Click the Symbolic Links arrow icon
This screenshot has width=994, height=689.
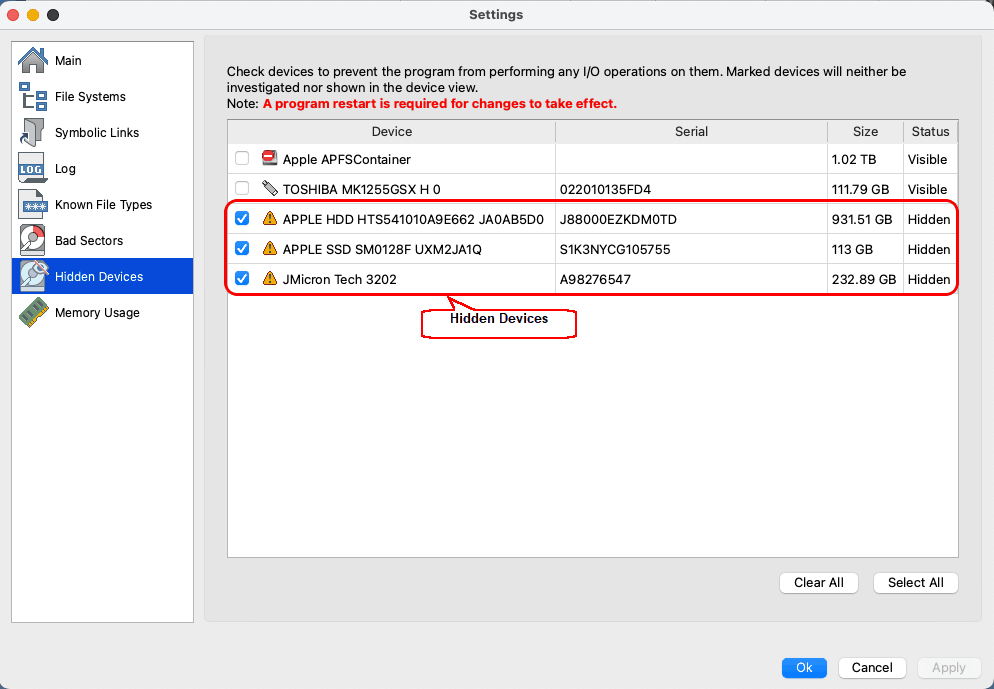32,132
